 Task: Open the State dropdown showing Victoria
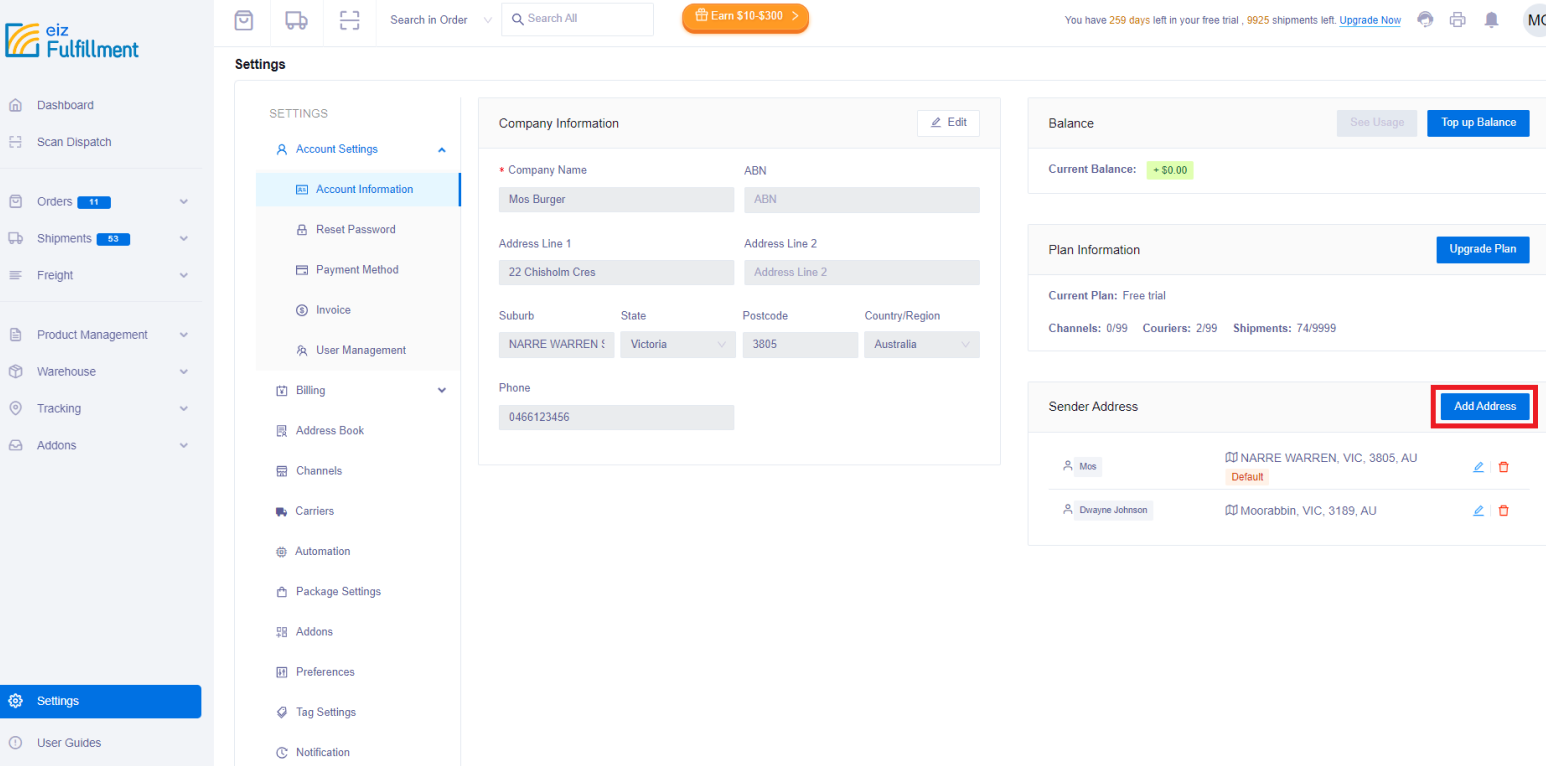(678, 344)
